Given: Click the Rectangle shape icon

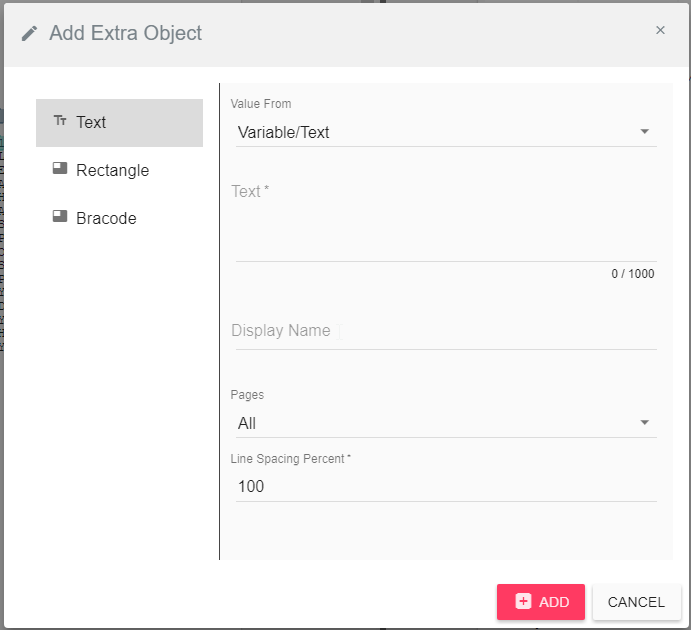Looking at the screenshot, I should (60, 168).
